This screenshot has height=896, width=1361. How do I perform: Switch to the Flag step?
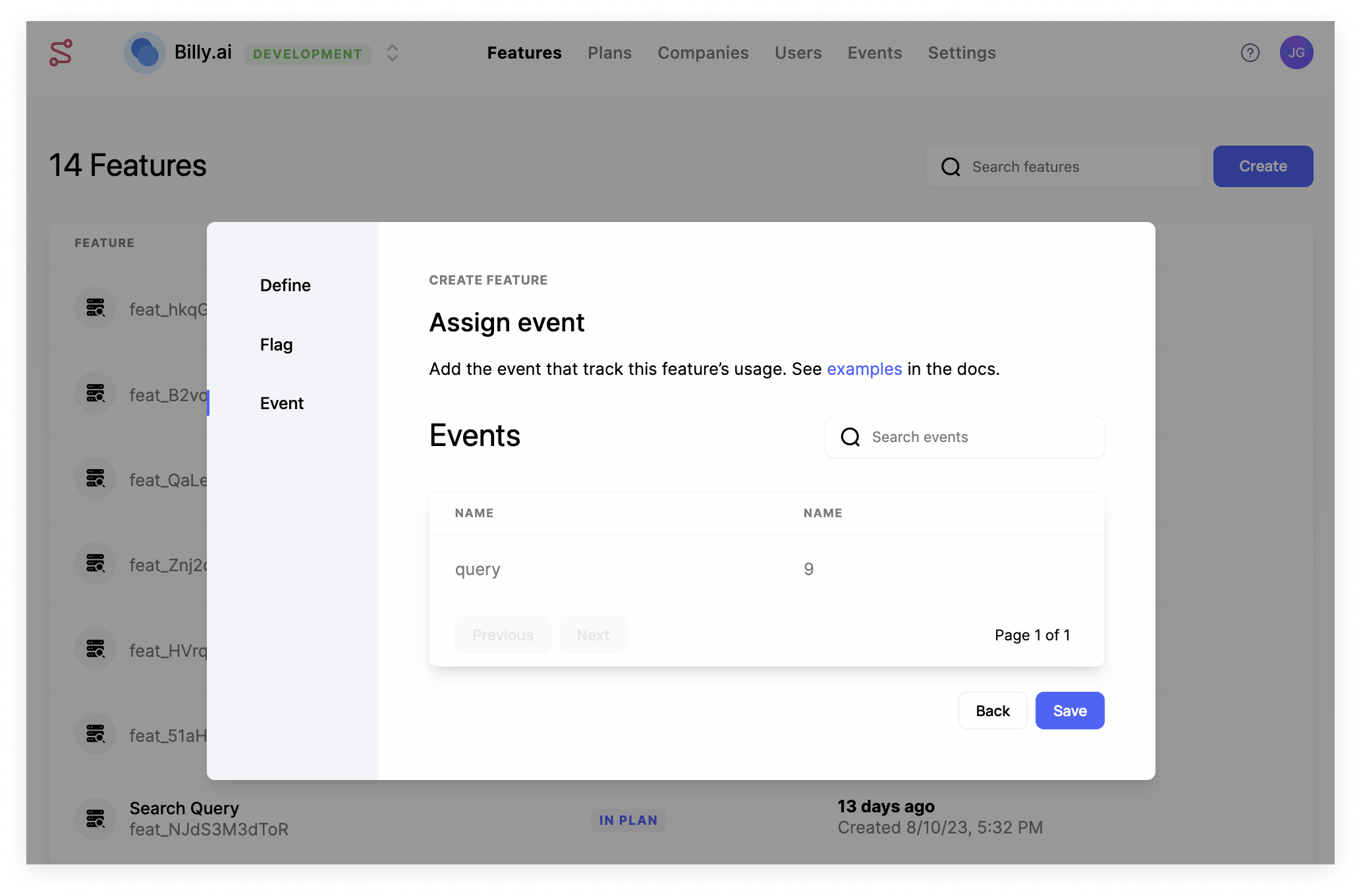(x=276, y=344)
